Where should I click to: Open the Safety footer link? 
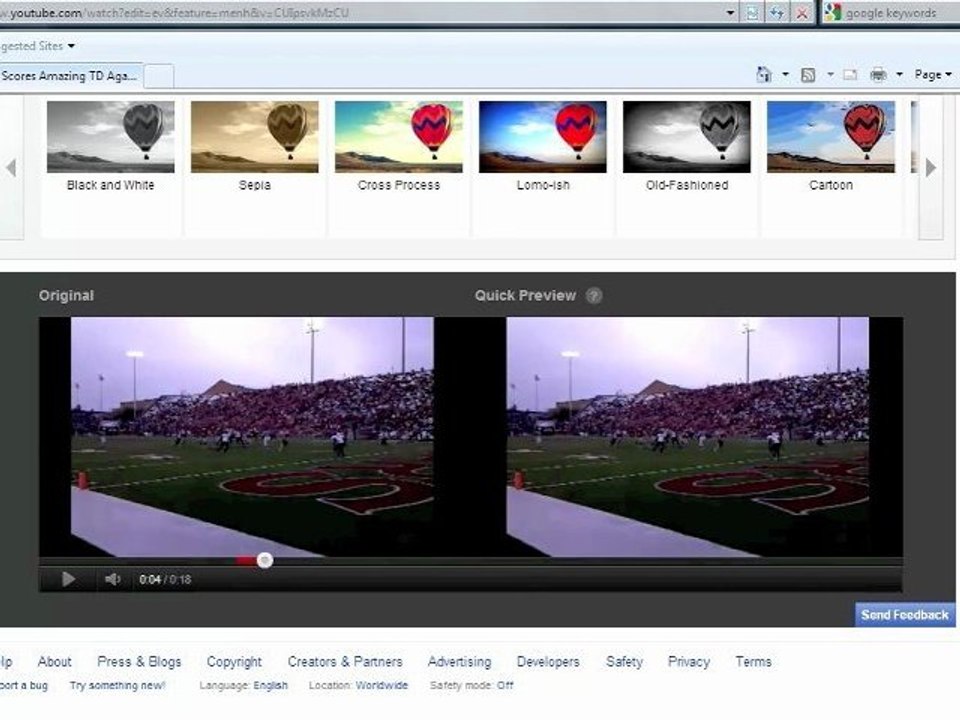pyautogui.click(x=624, y=662)
